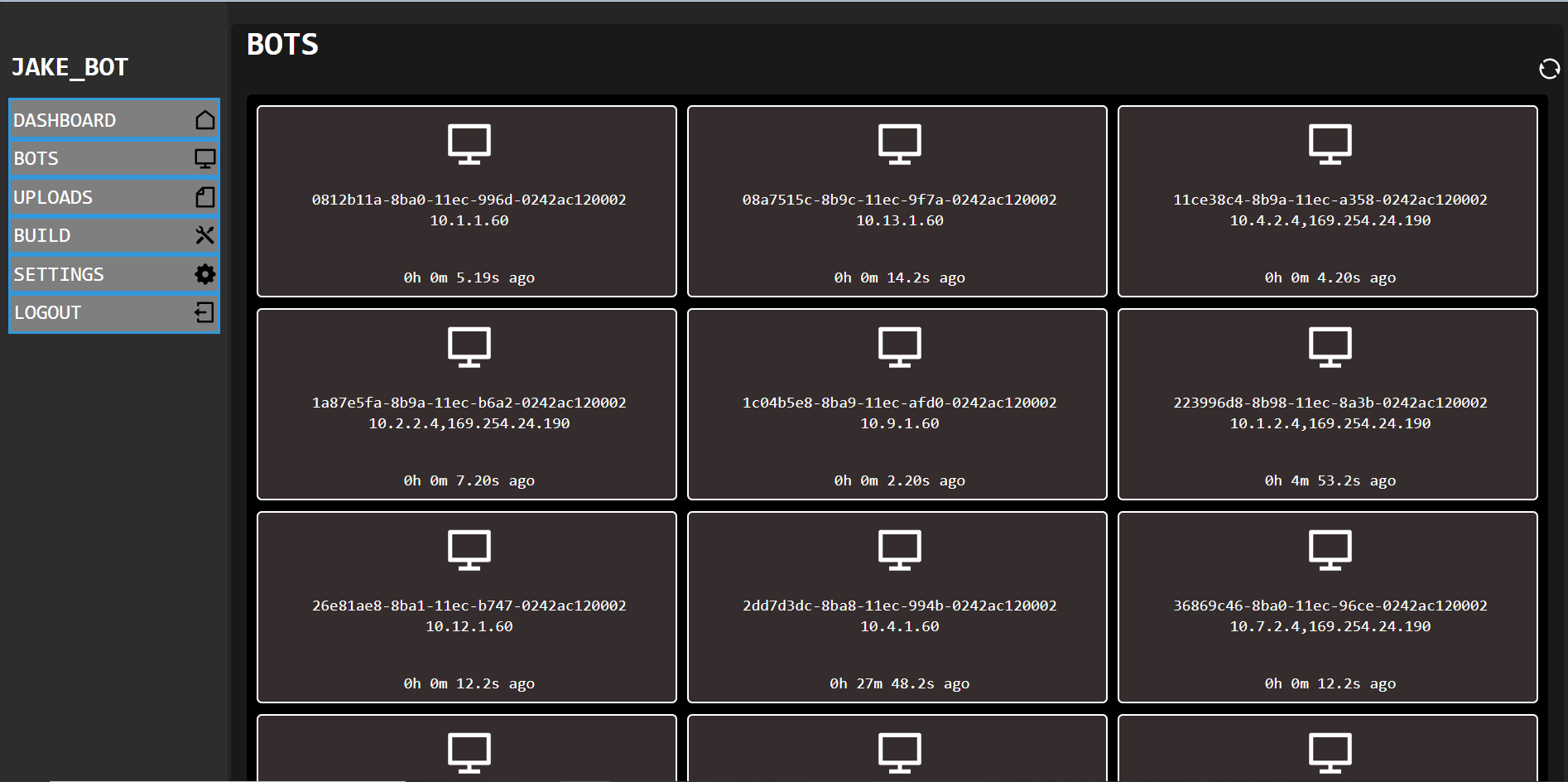1568x782 pixels.
Task: Click monitor icon of bot 11ce38c4
Action: tap(1330, 144)
